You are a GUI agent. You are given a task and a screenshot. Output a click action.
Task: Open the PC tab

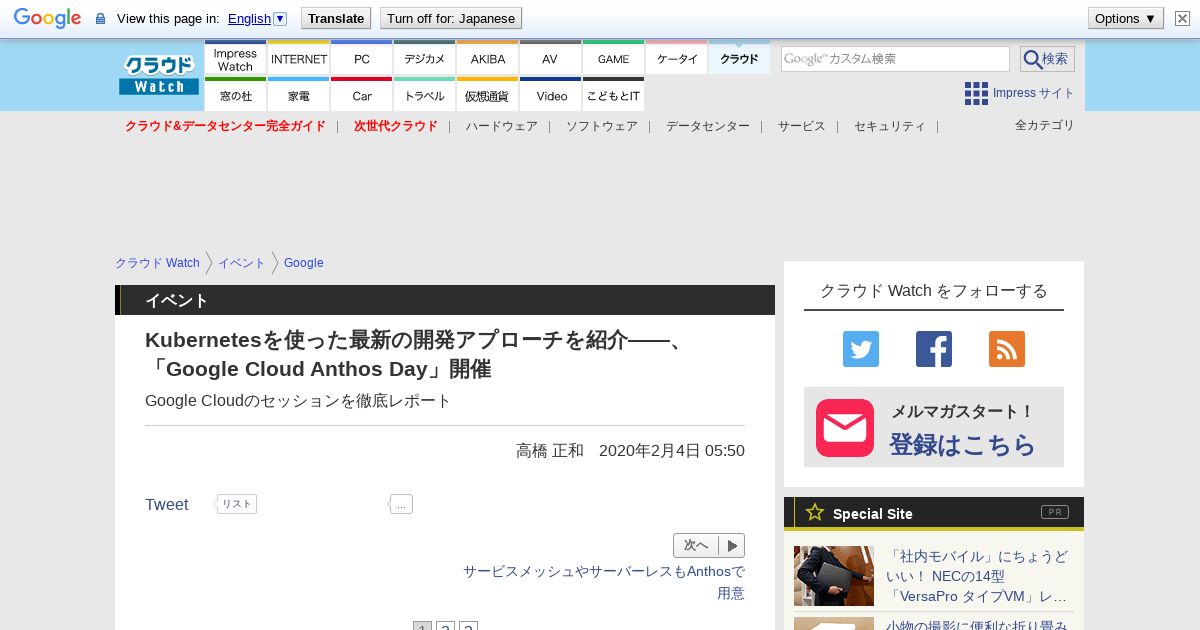pos(362,59)
